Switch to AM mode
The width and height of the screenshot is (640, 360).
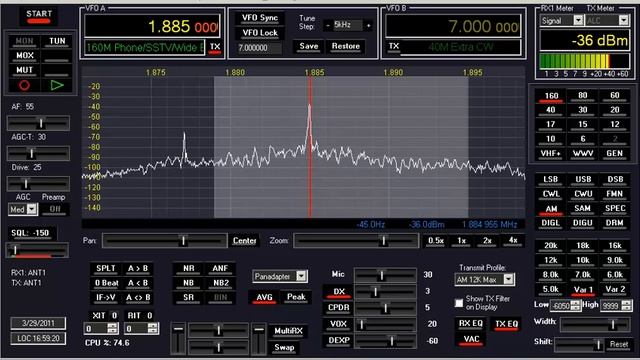click(551, 209)
